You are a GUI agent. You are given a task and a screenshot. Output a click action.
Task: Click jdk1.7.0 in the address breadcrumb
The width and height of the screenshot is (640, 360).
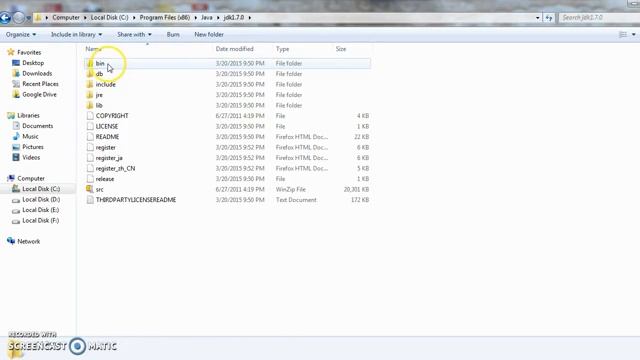(x=233, y=18)
